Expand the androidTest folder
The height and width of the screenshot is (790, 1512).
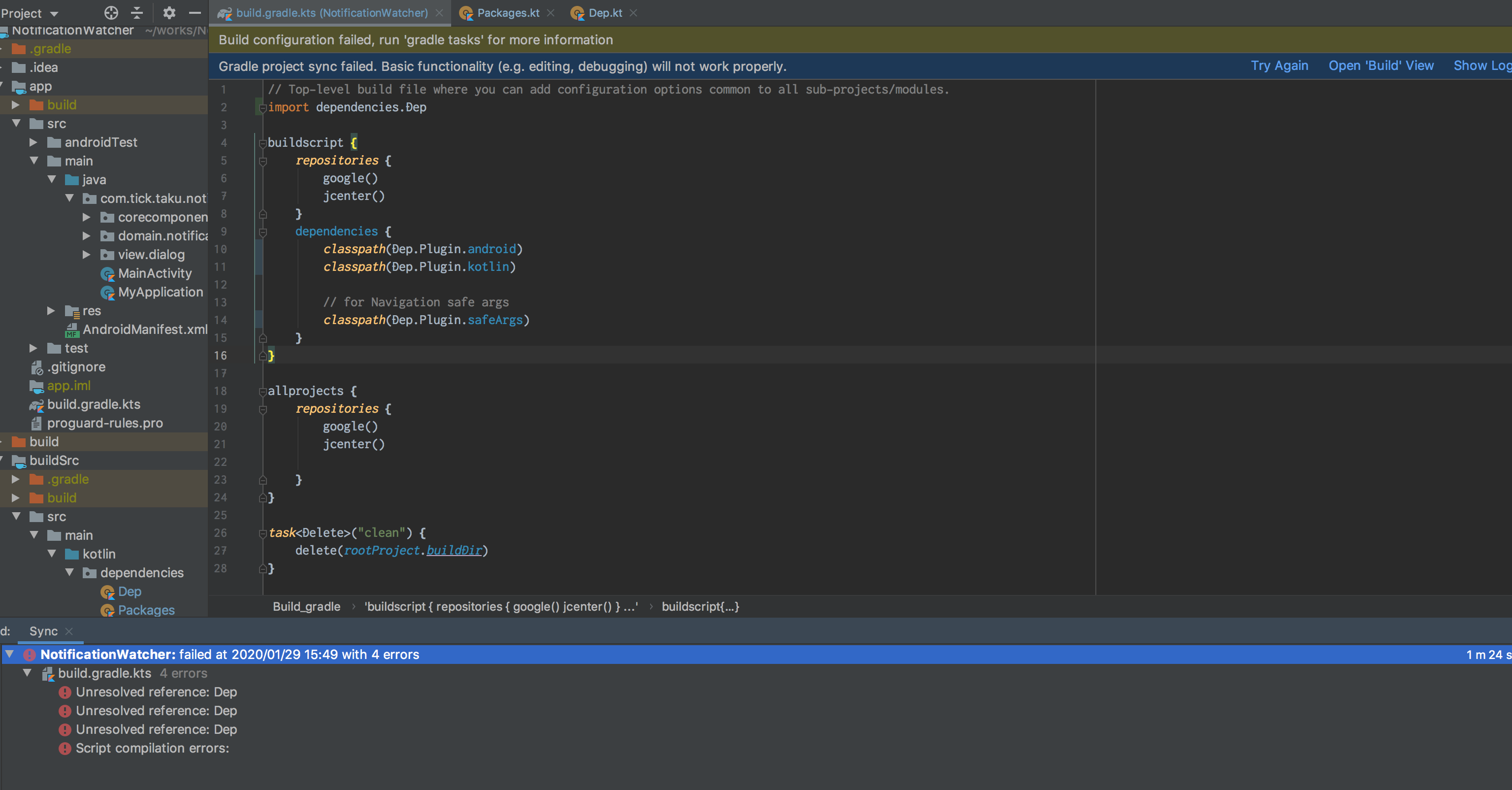click(x=33, y=142)
